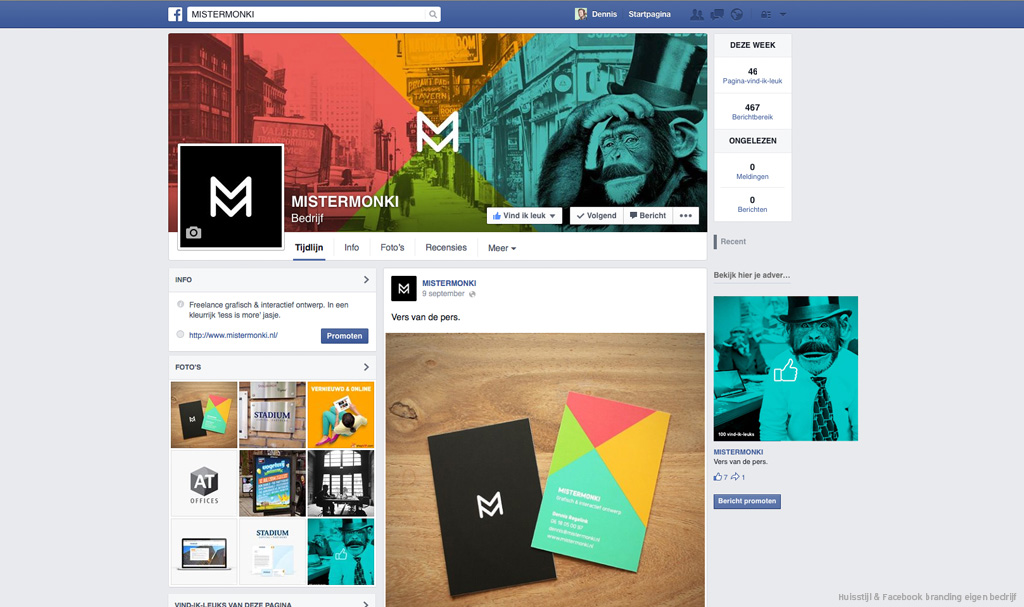Click the Bericht promoten button
The width and height of the screenshot is (1024, 607).
point(746,501)
